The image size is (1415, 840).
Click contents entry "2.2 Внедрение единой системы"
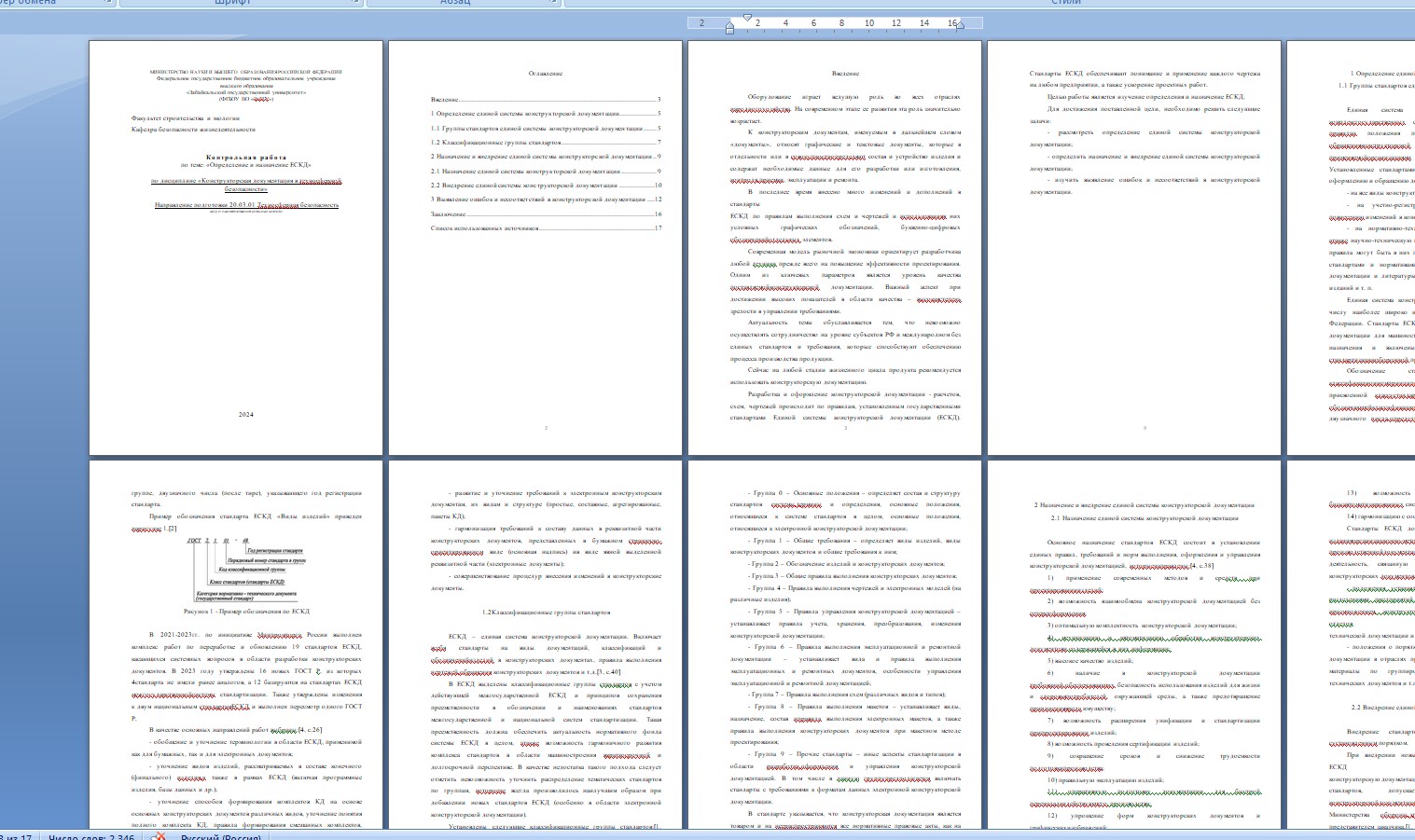pyautogui.click(x=546, y=186)
